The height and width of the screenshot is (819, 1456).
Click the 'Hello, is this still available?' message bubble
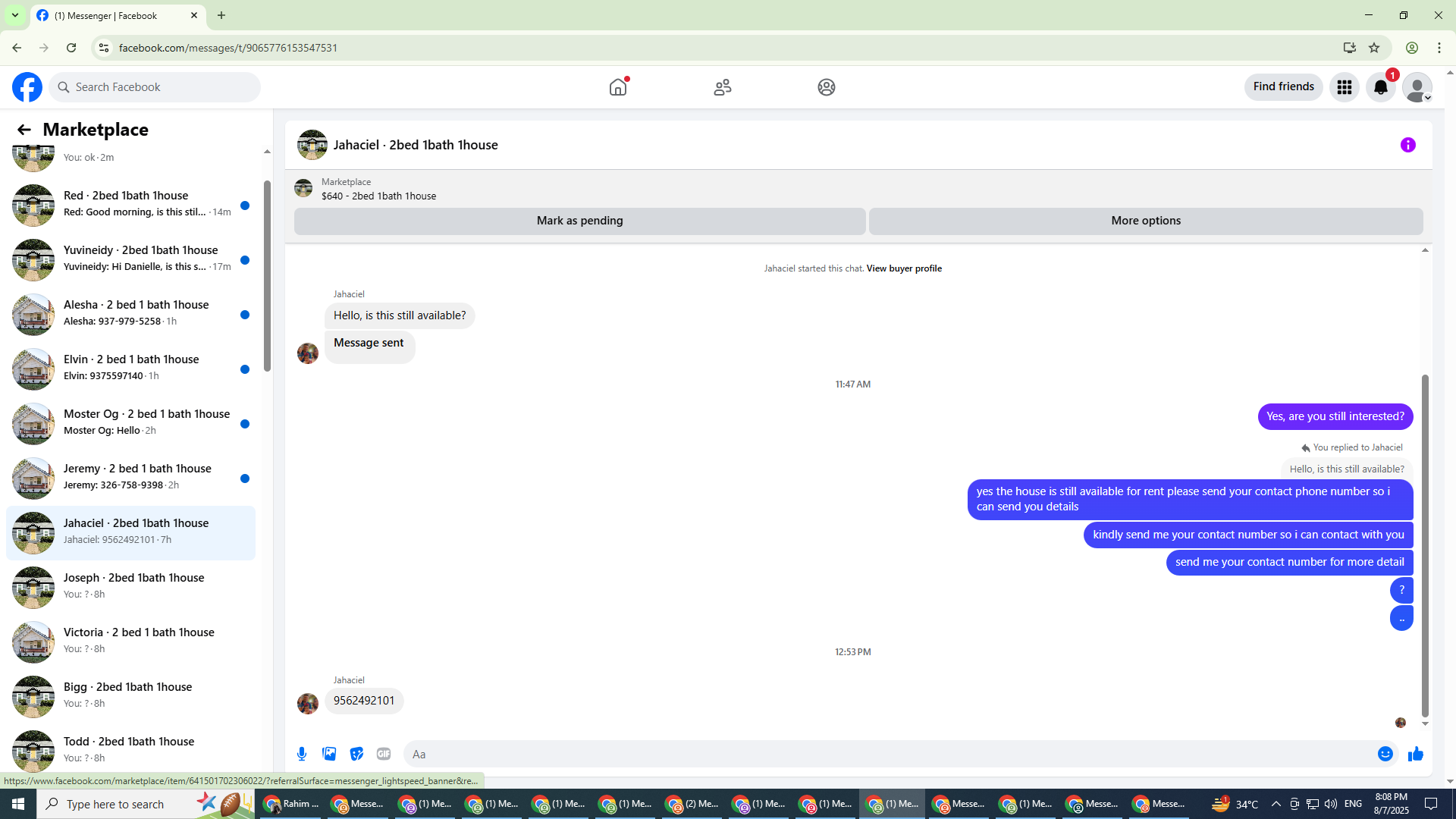400,315
